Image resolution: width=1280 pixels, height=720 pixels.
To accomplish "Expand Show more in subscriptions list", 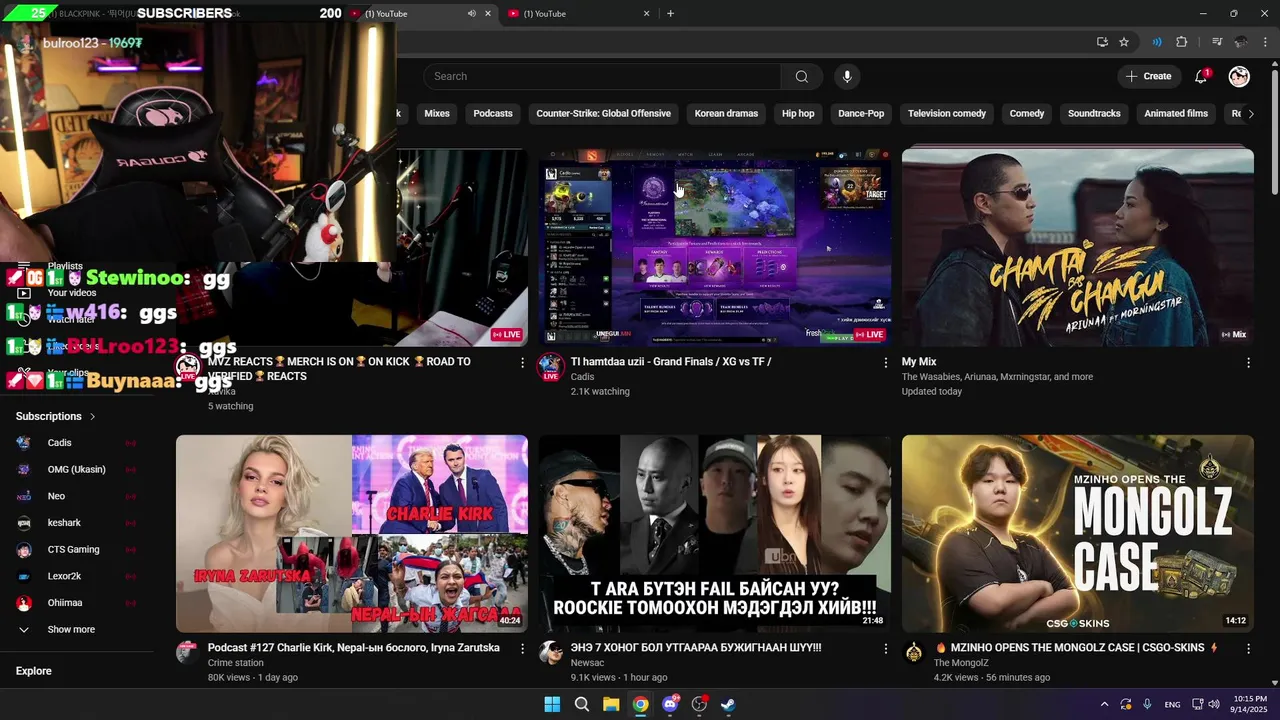I will pyautogui.click(x=72, y=630).
